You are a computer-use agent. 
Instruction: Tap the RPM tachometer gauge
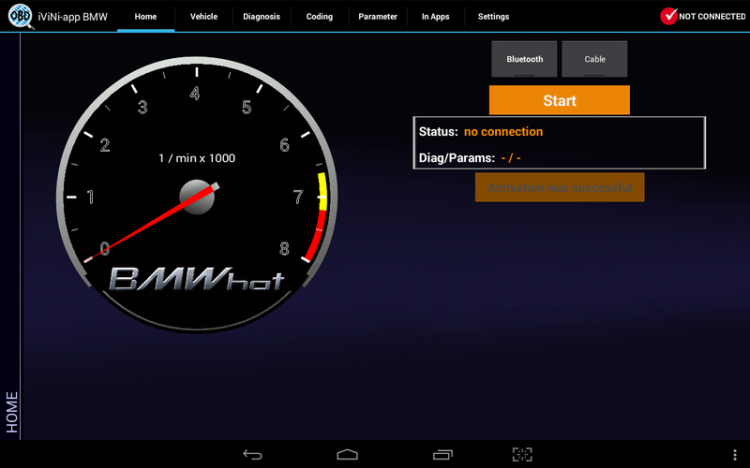pos(197,195)
